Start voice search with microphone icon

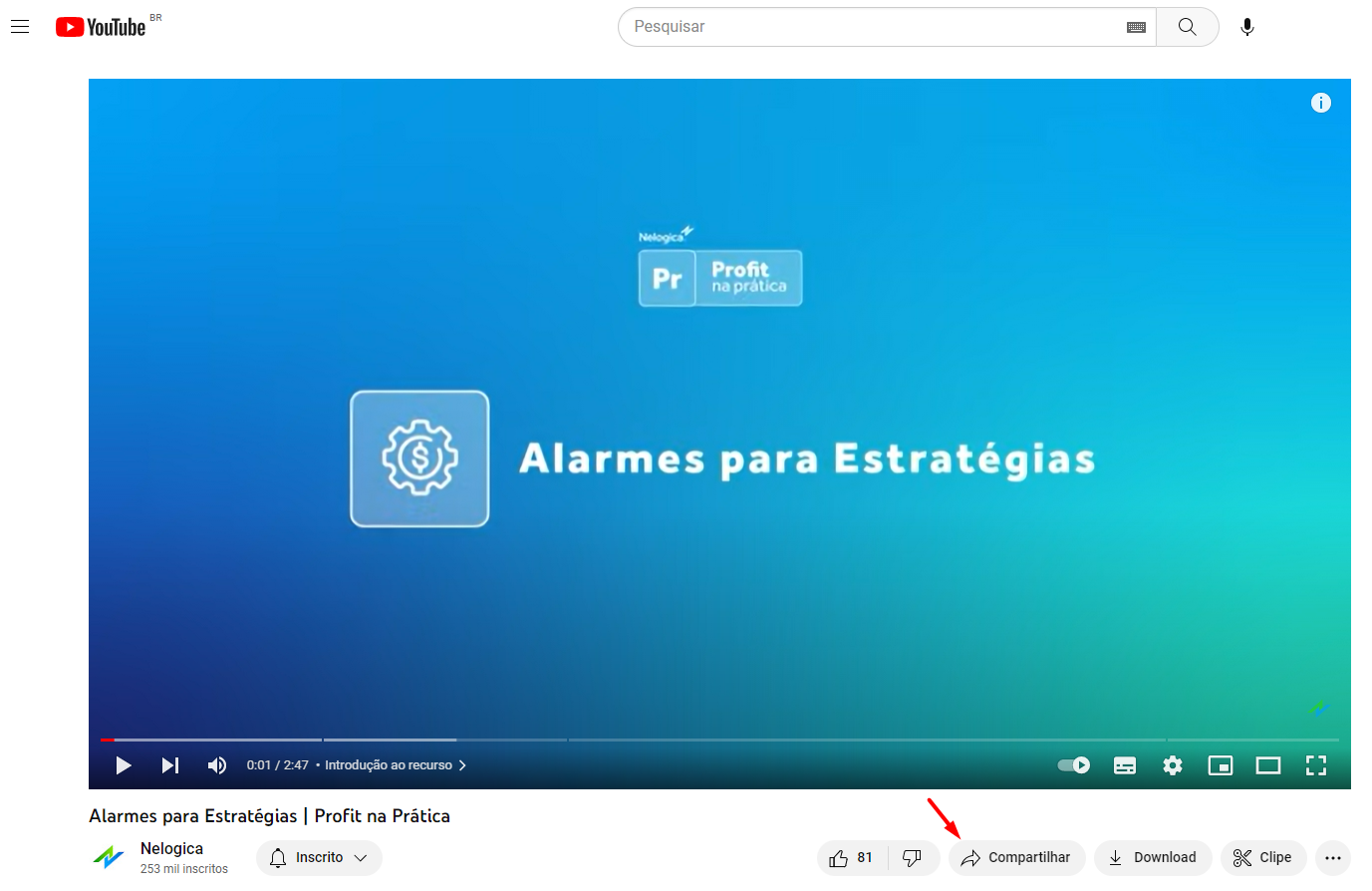1246,27
